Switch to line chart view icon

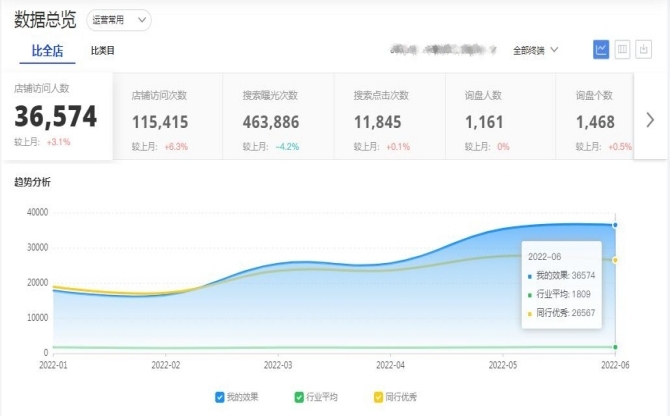pyautogui.click(x=601, y=49)
